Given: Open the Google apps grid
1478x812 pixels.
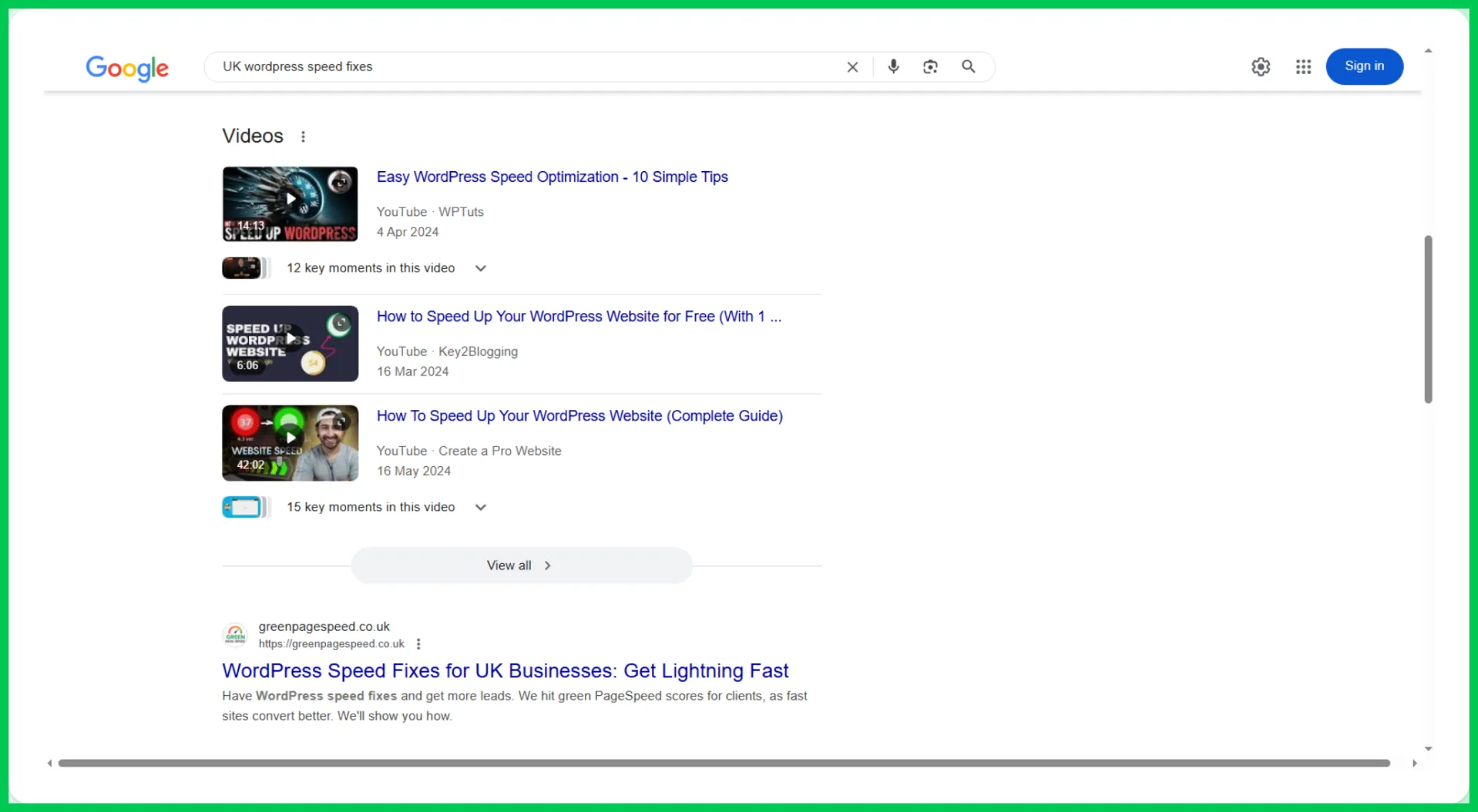Looking at the screenshot, I should 1303,66.
